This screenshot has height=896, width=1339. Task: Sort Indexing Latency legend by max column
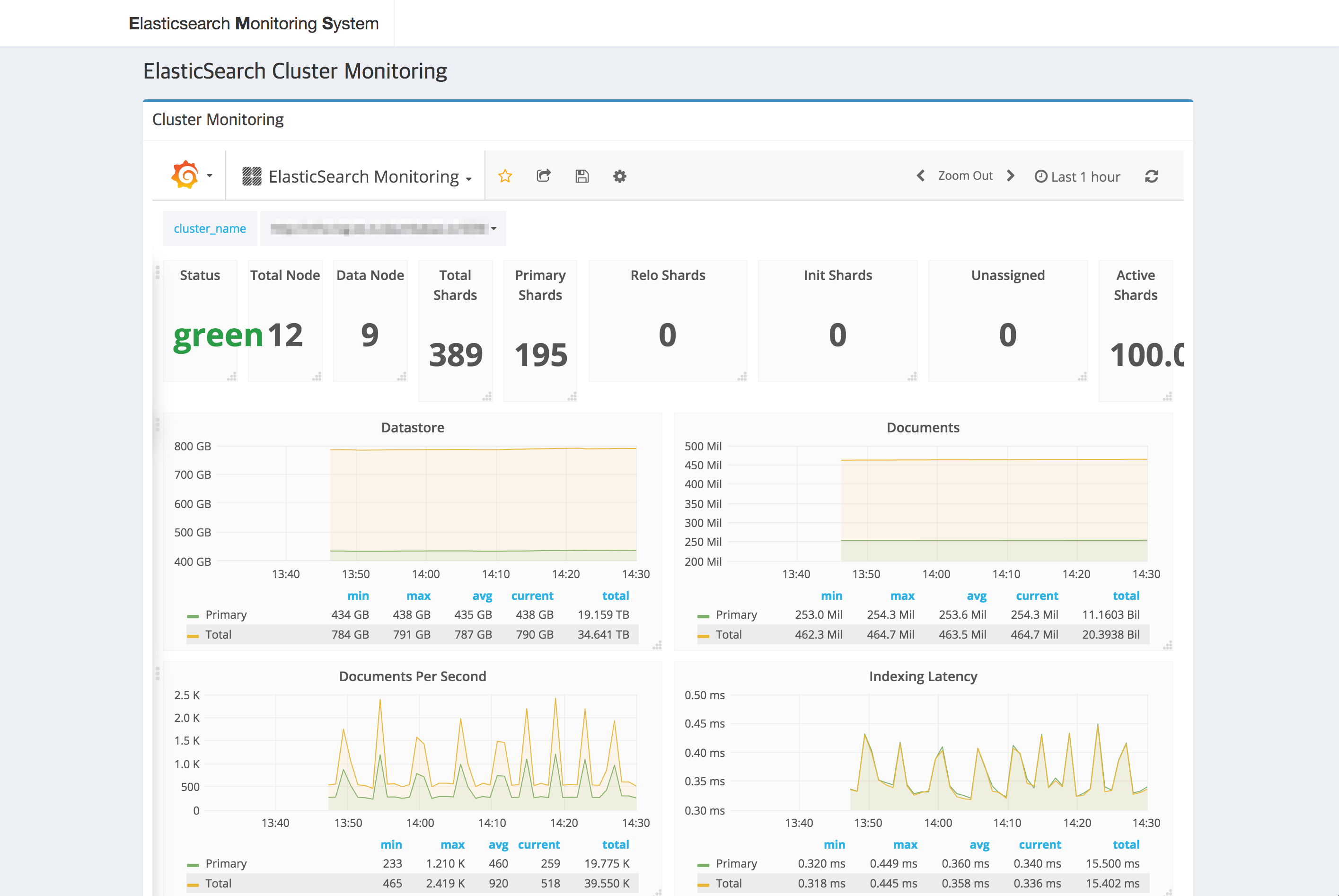tap(905, 844)
